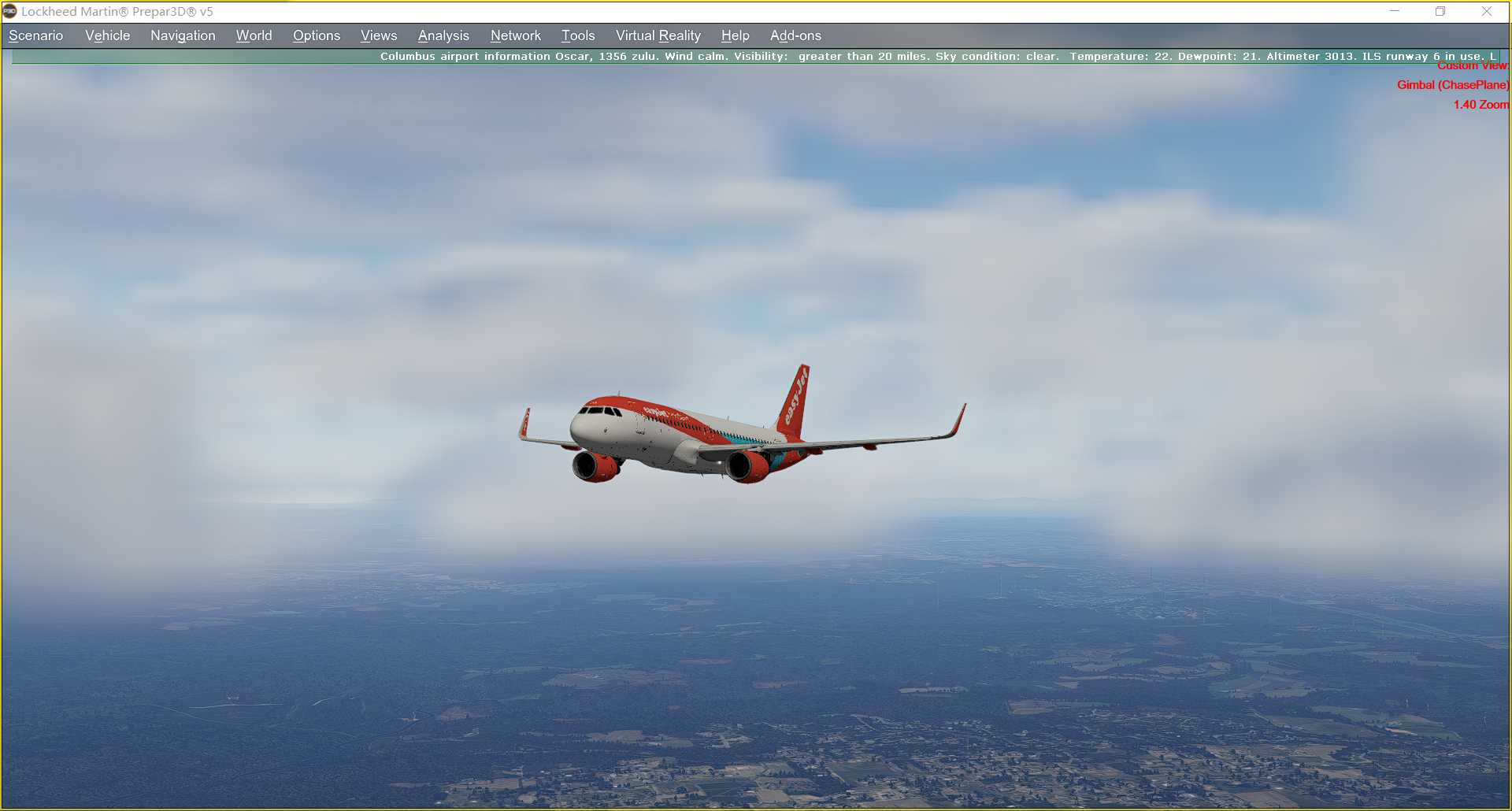Screen dimensions: 1512x811
Task: Open the Views menu
Action: [378, 35]
